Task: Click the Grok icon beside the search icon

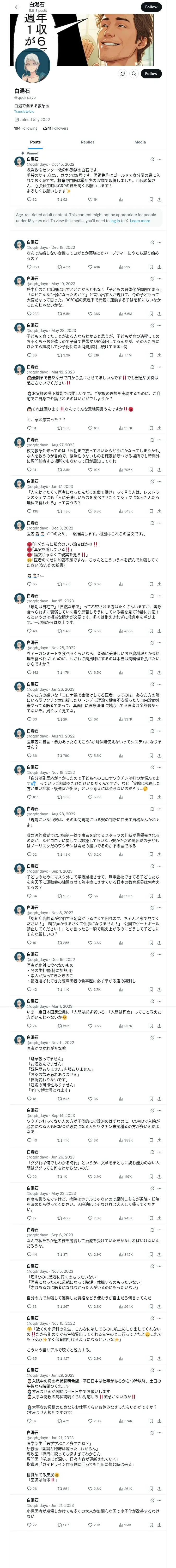Action: click(x=123, y=74)
